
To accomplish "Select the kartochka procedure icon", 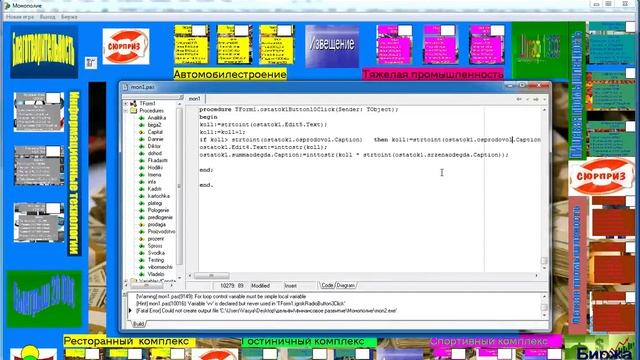I will coord(142,196).
